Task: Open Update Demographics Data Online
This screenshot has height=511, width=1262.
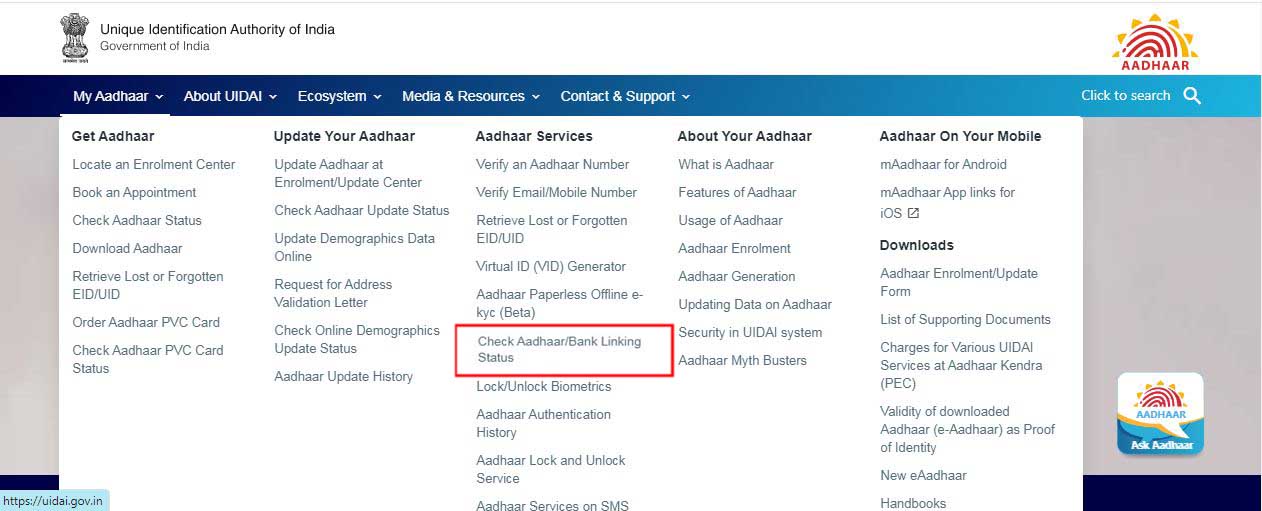Action: click(355, 247)
